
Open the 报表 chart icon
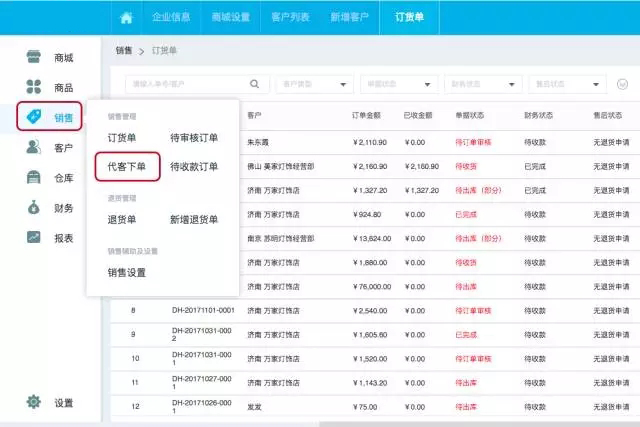click(x=34, y=237)
